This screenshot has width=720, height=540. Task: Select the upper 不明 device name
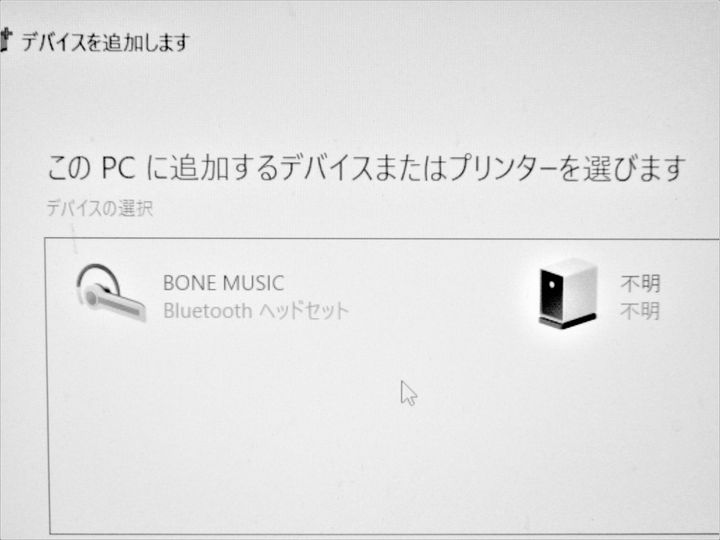pos(640,283)
